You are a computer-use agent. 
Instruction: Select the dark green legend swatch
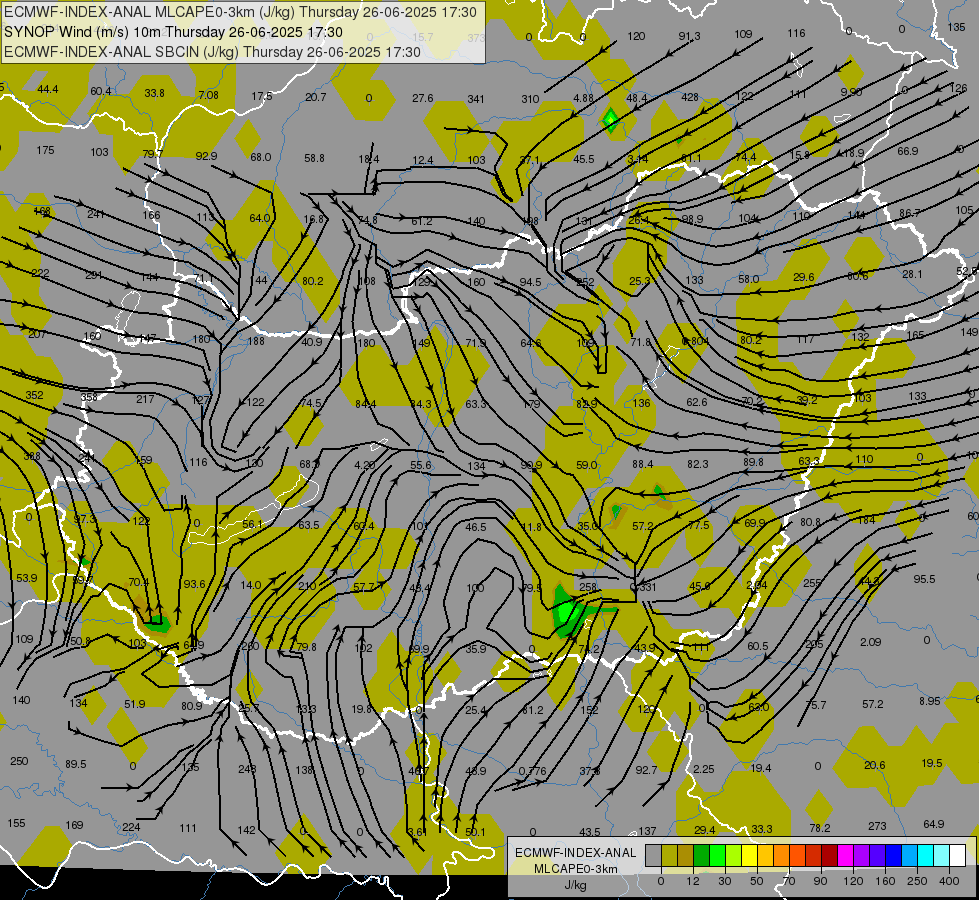pos(701,855)
